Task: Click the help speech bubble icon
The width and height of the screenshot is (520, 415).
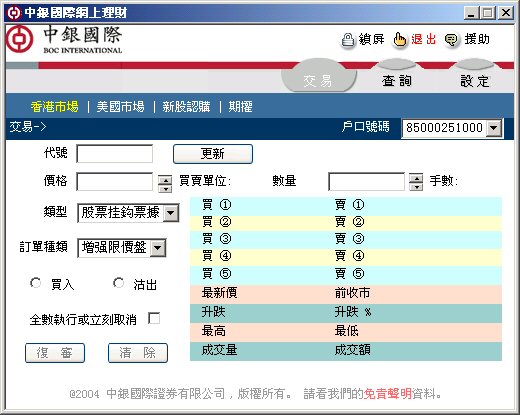Action: point(451,40)
